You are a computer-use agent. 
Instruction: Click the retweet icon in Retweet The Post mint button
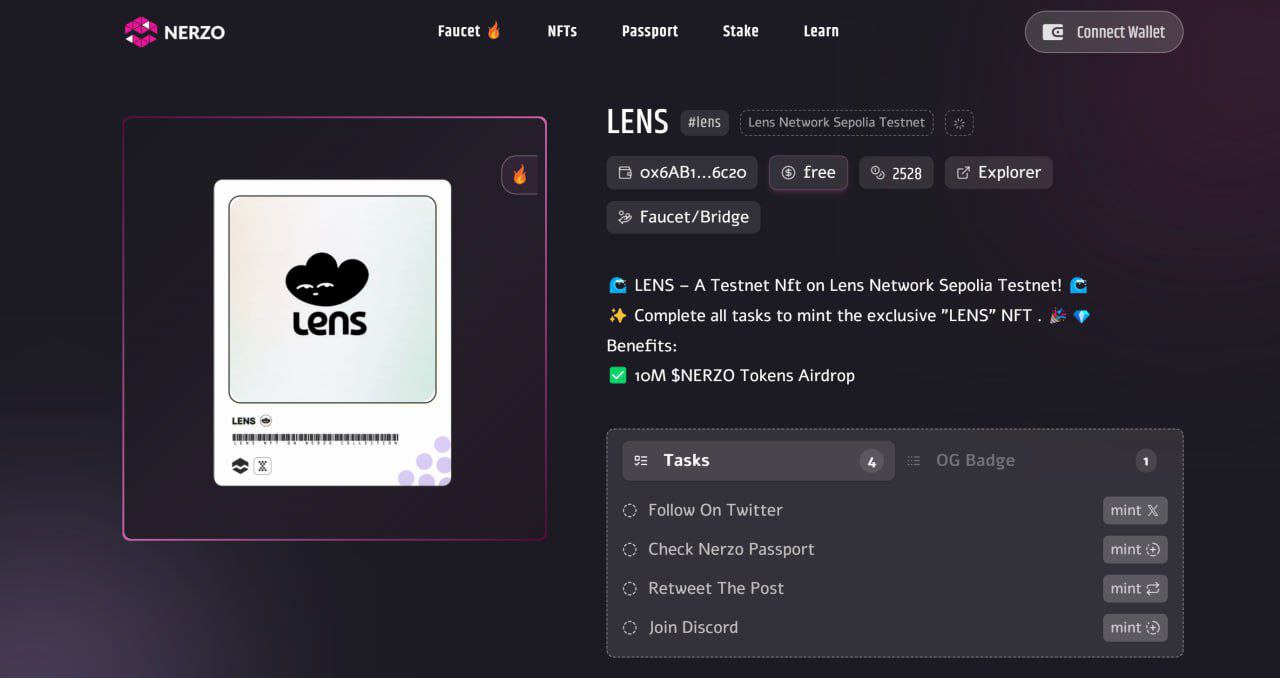1153,589
